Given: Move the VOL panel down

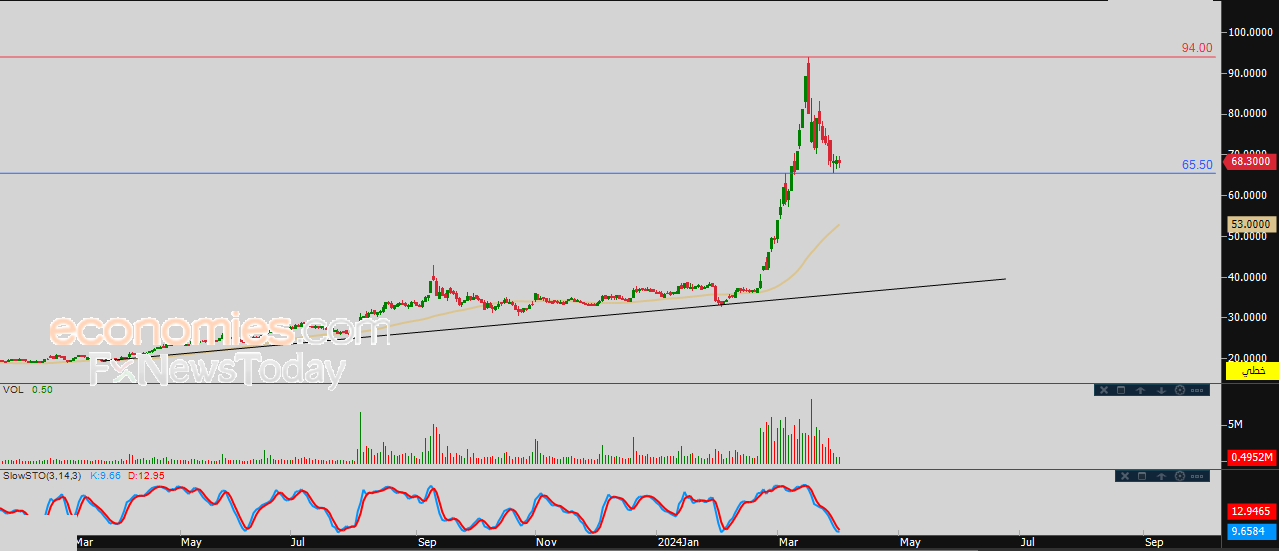Looking at the screenshot, I should point(1160,390).
